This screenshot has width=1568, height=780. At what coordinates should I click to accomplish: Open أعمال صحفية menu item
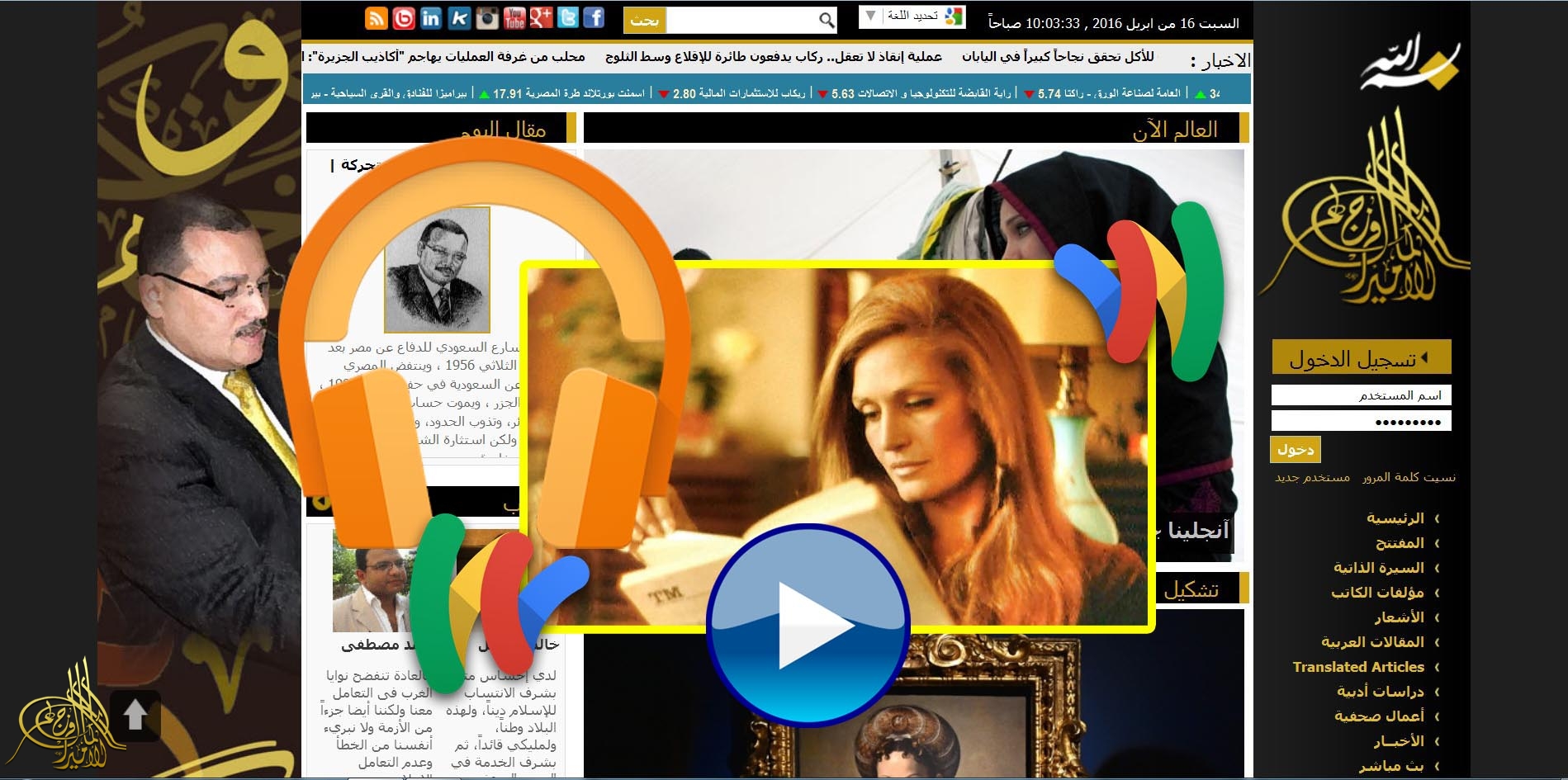click(1379, 716)
